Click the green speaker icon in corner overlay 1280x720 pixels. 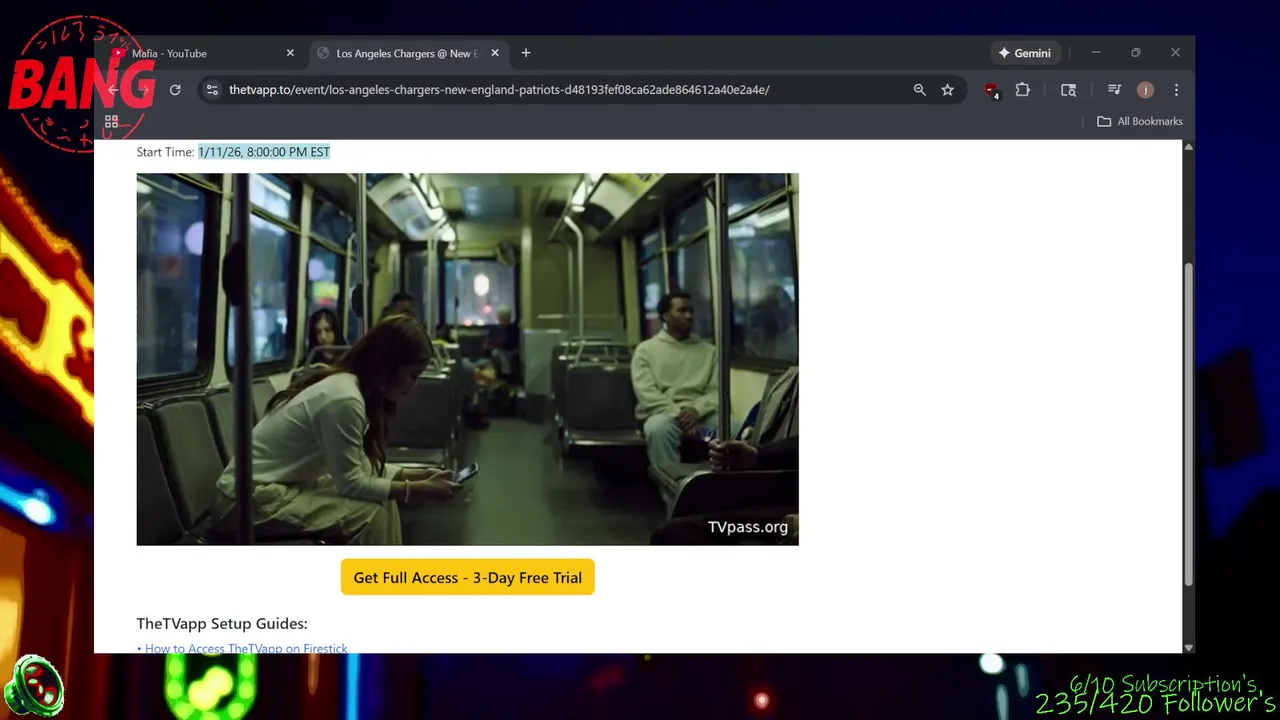point(33,687)
